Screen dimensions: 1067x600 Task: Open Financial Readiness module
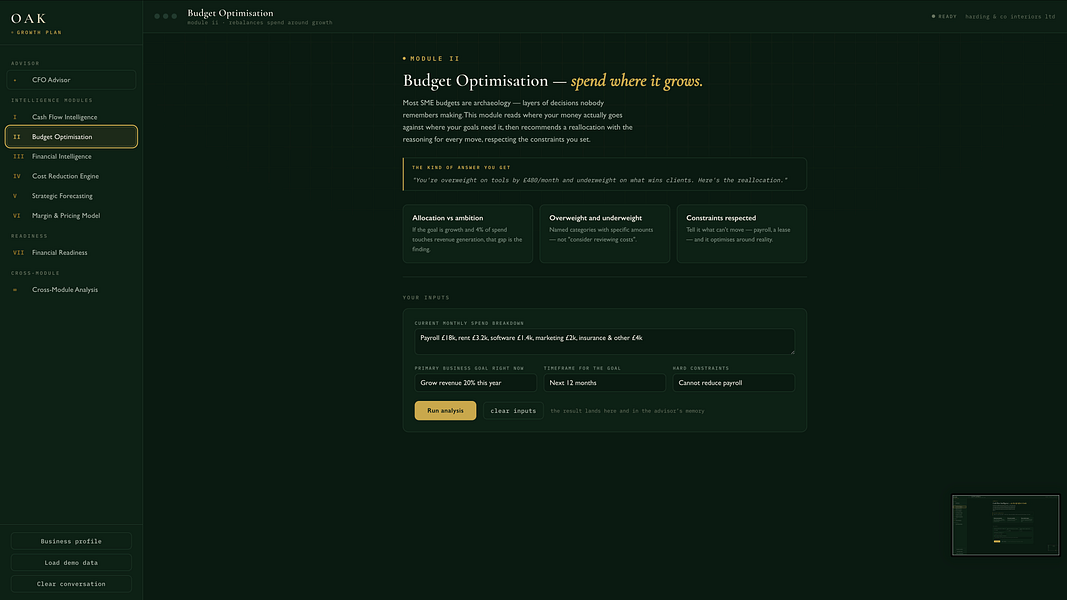point(71,252)
